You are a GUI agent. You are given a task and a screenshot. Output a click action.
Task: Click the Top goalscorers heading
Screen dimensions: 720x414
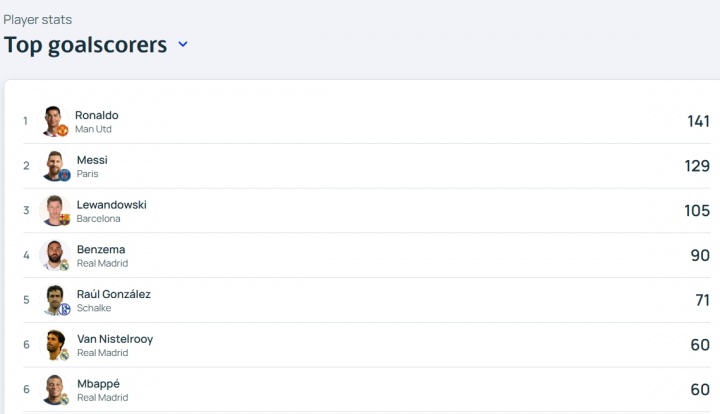[x=85, y=44]
